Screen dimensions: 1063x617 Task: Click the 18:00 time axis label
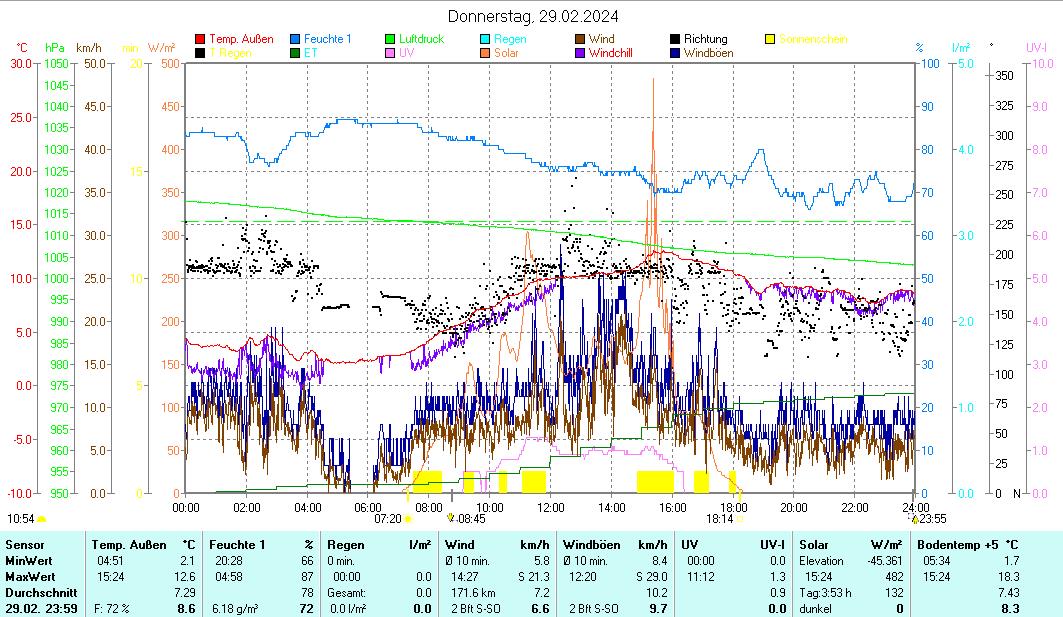pyautogui.click(x=733, y=507)
